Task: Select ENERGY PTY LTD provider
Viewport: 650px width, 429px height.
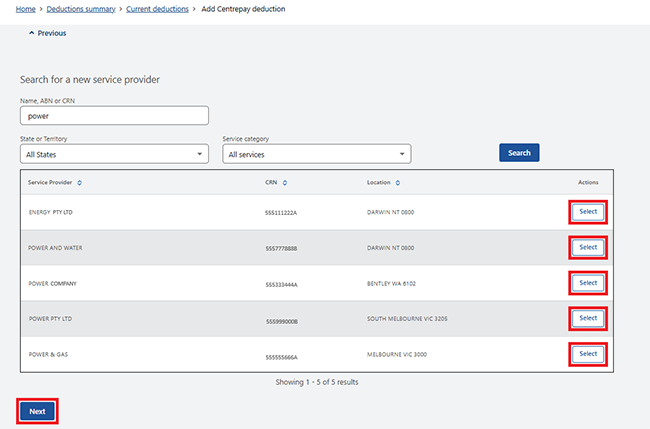Action: (588, 212)
